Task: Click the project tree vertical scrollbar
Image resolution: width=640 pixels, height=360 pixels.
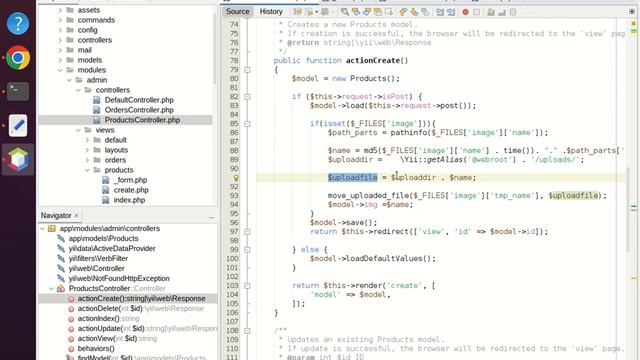Action: 215,49
